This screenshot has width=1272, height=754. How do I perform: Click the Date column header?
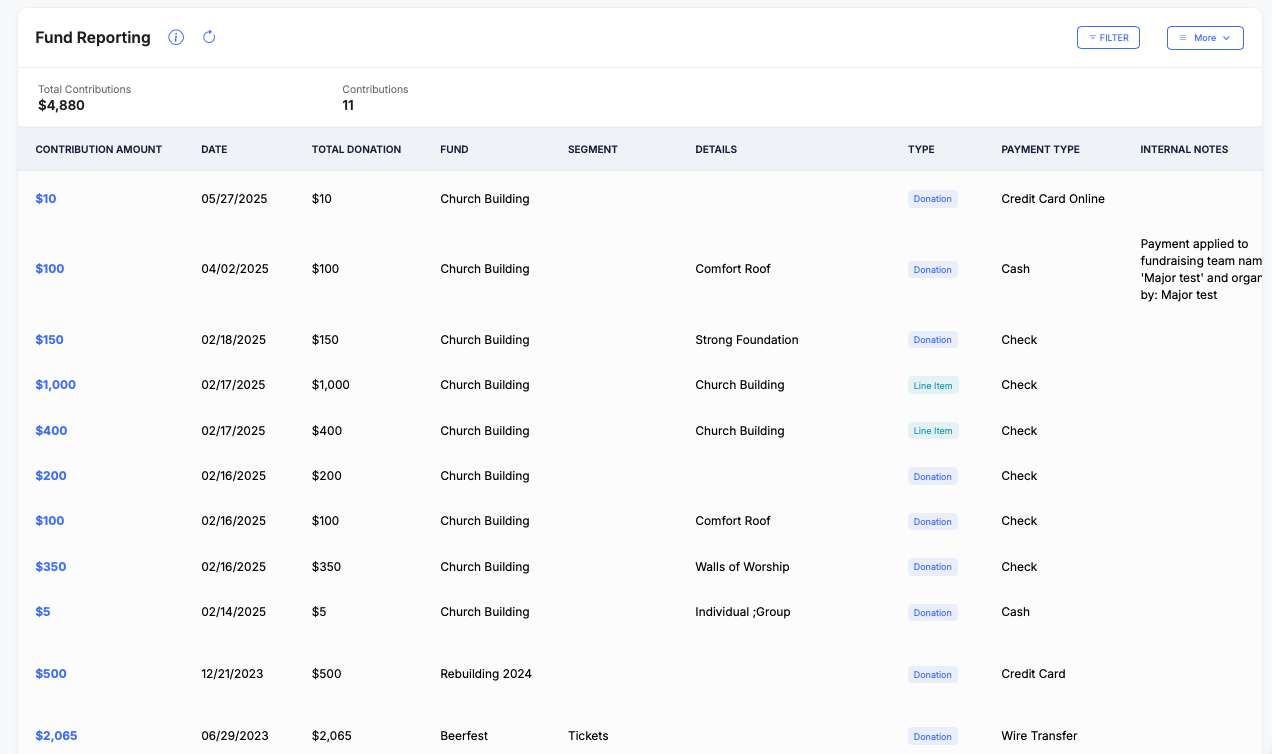(214, 149)
